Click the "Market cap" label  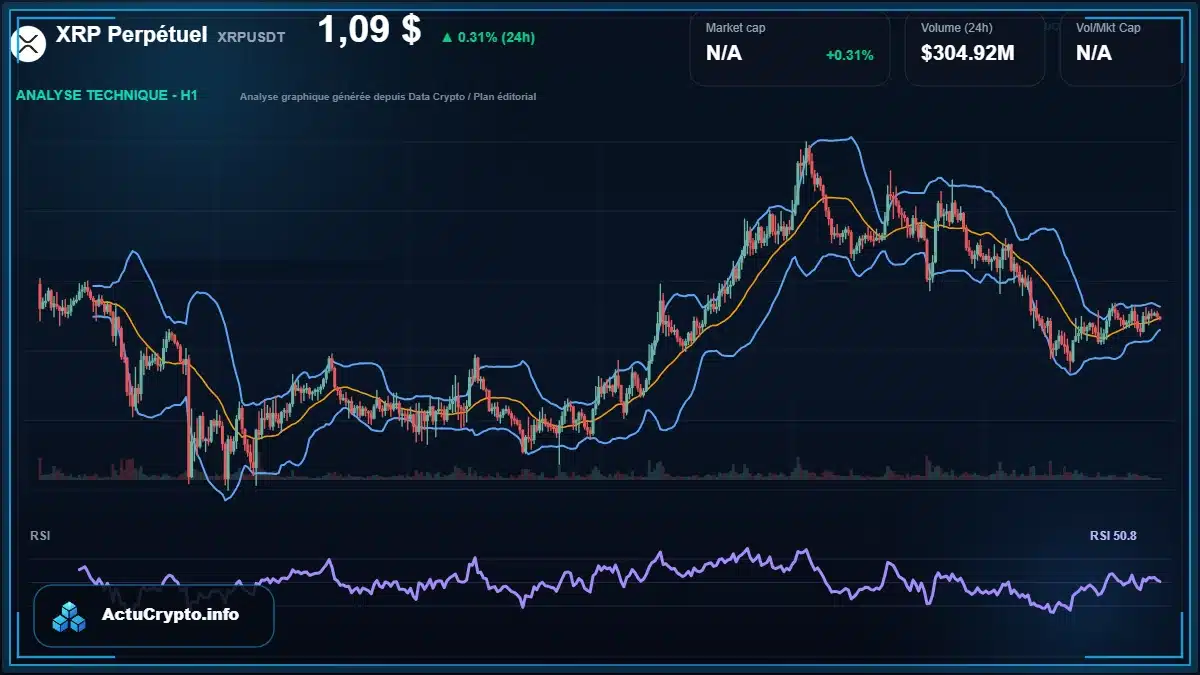point(736,28)
